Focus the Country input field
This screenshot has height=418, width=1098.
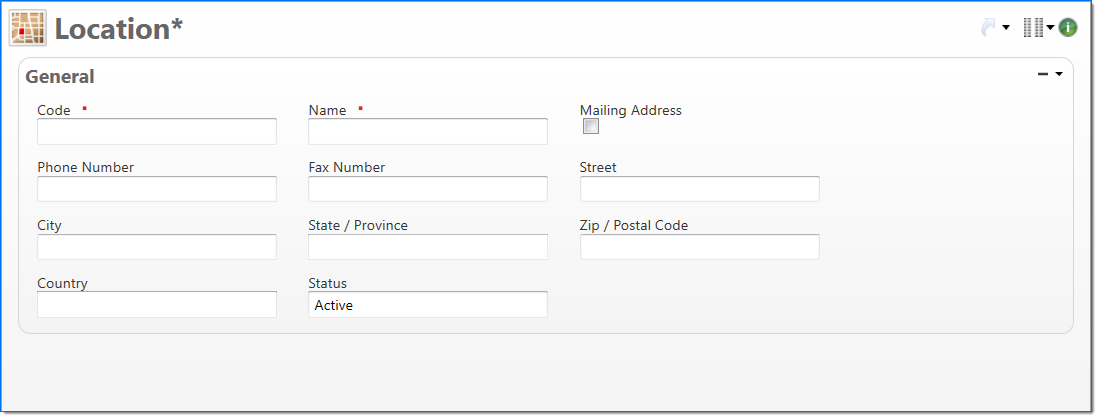click(x=156, y=305)
